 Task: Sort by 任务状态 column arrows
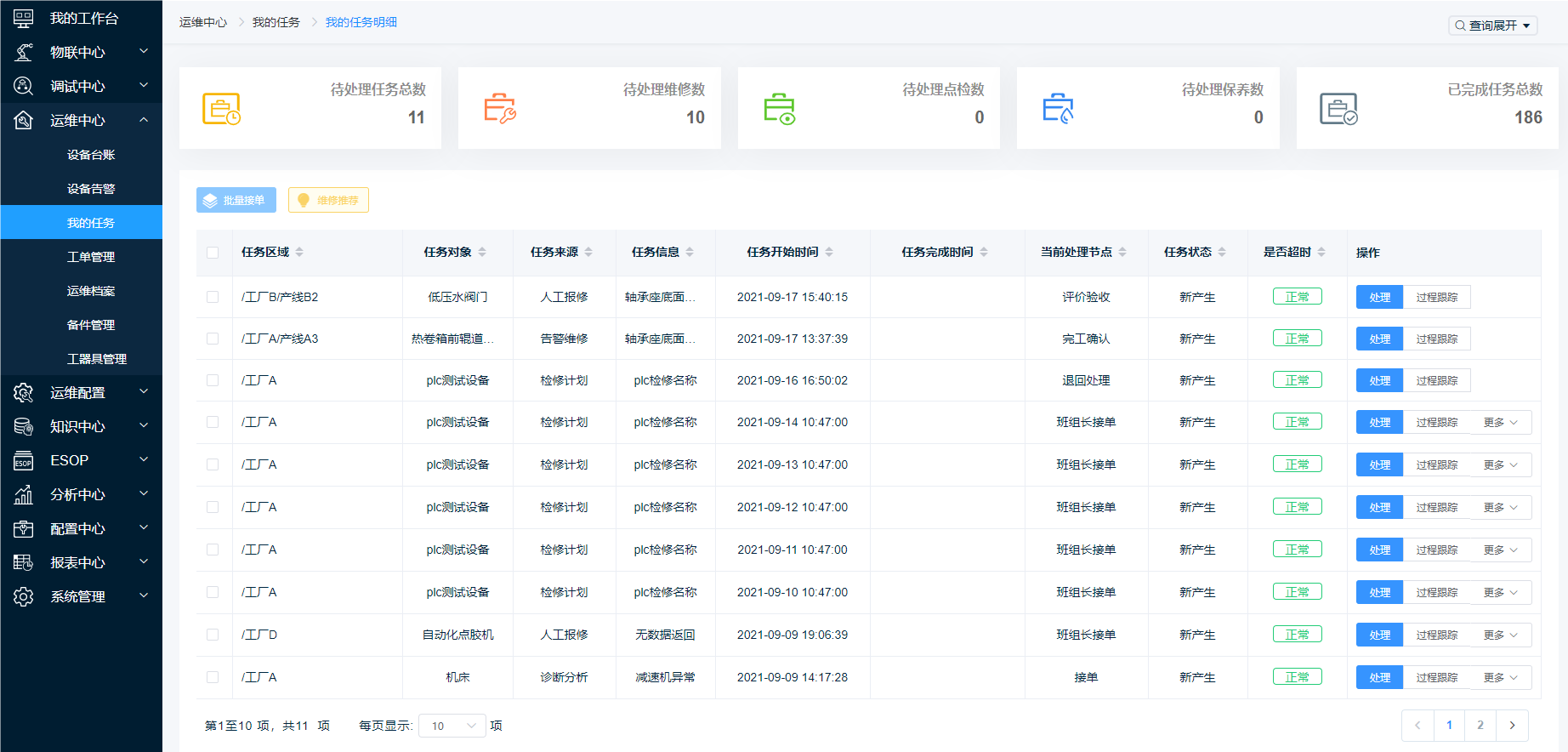pos(1222,252)
